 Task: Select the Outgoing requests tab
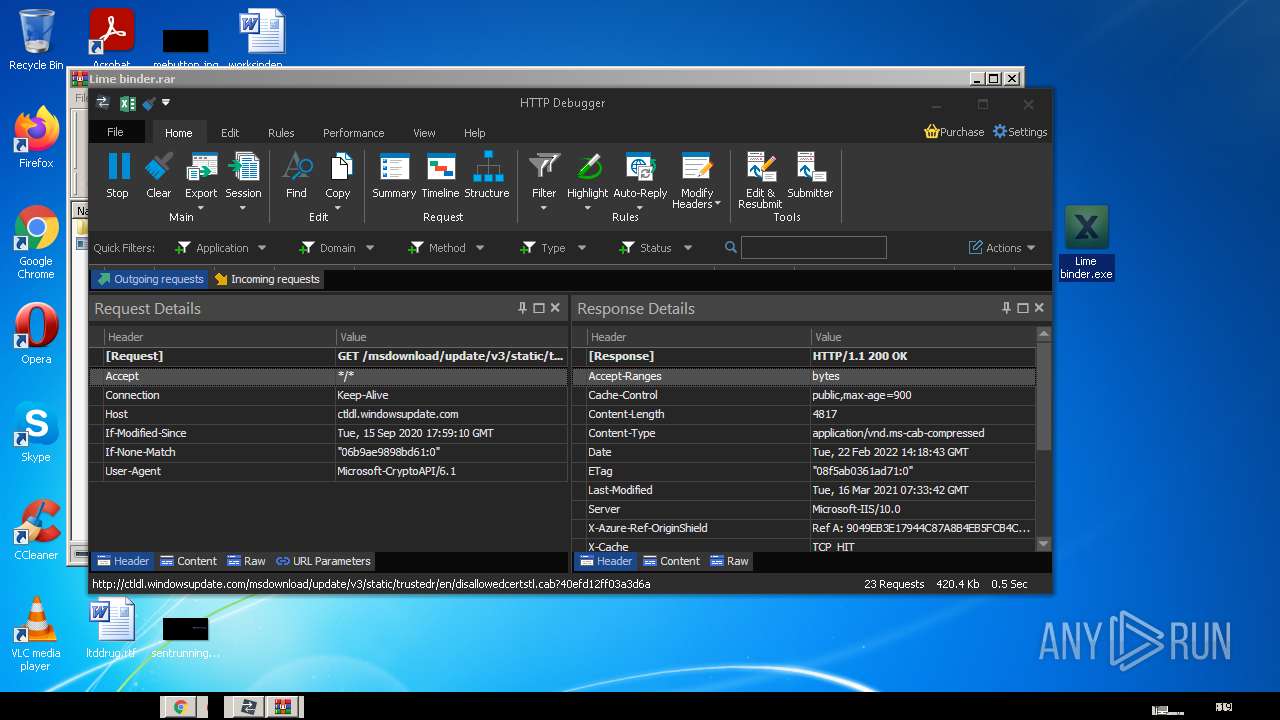(x=150, y=279)
